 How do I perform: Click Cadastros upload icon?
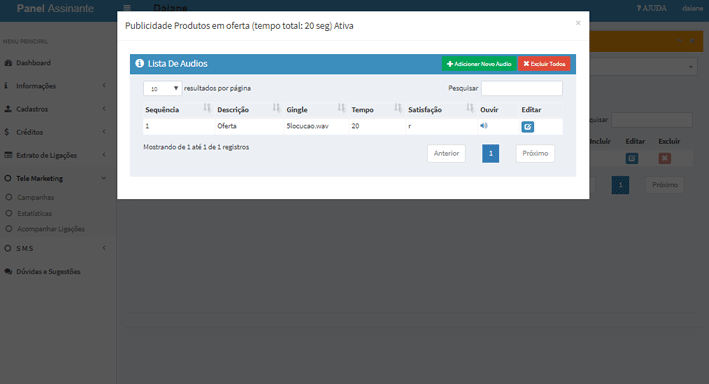click(8, 109)
